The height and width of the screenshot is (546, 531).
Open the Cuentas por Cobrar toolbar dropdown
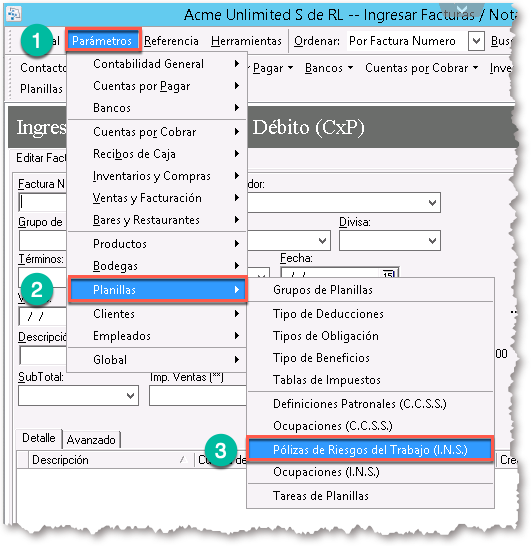pyautogui.click(x=421, y=68)
